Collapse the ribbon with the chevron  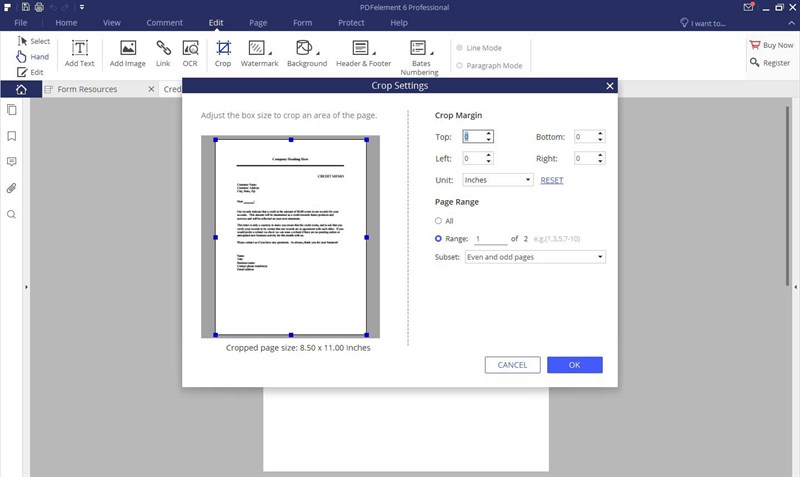(x=791, y=23)
